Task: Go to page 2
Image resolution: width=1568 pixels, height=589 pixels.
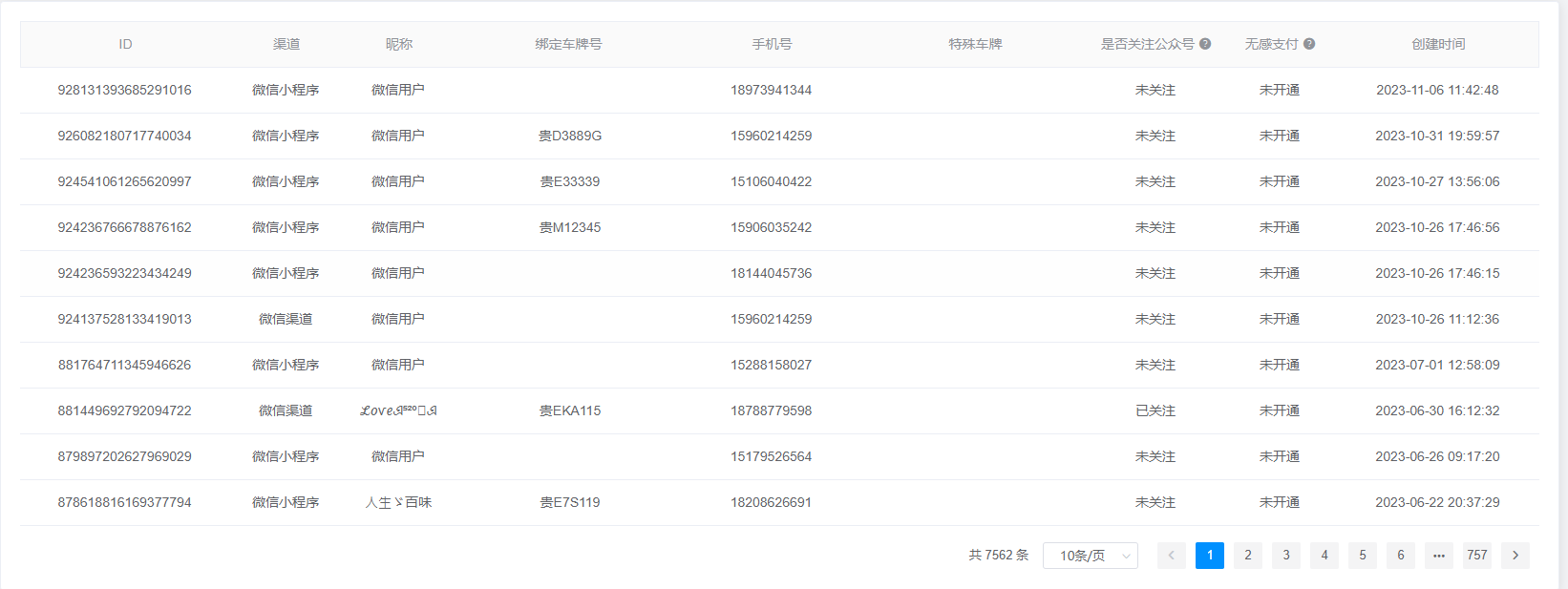Action: click(1247, 556)
